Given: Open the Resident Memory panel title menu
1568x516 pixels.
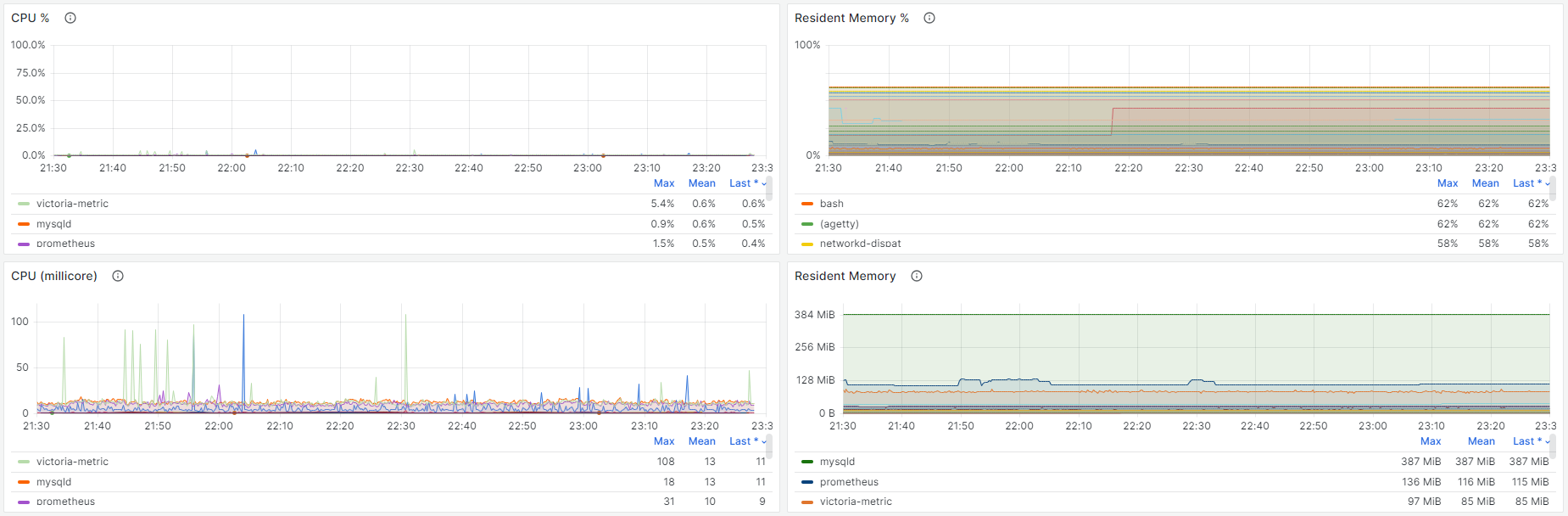Looking at the screenshot, I should coord(845,276).
